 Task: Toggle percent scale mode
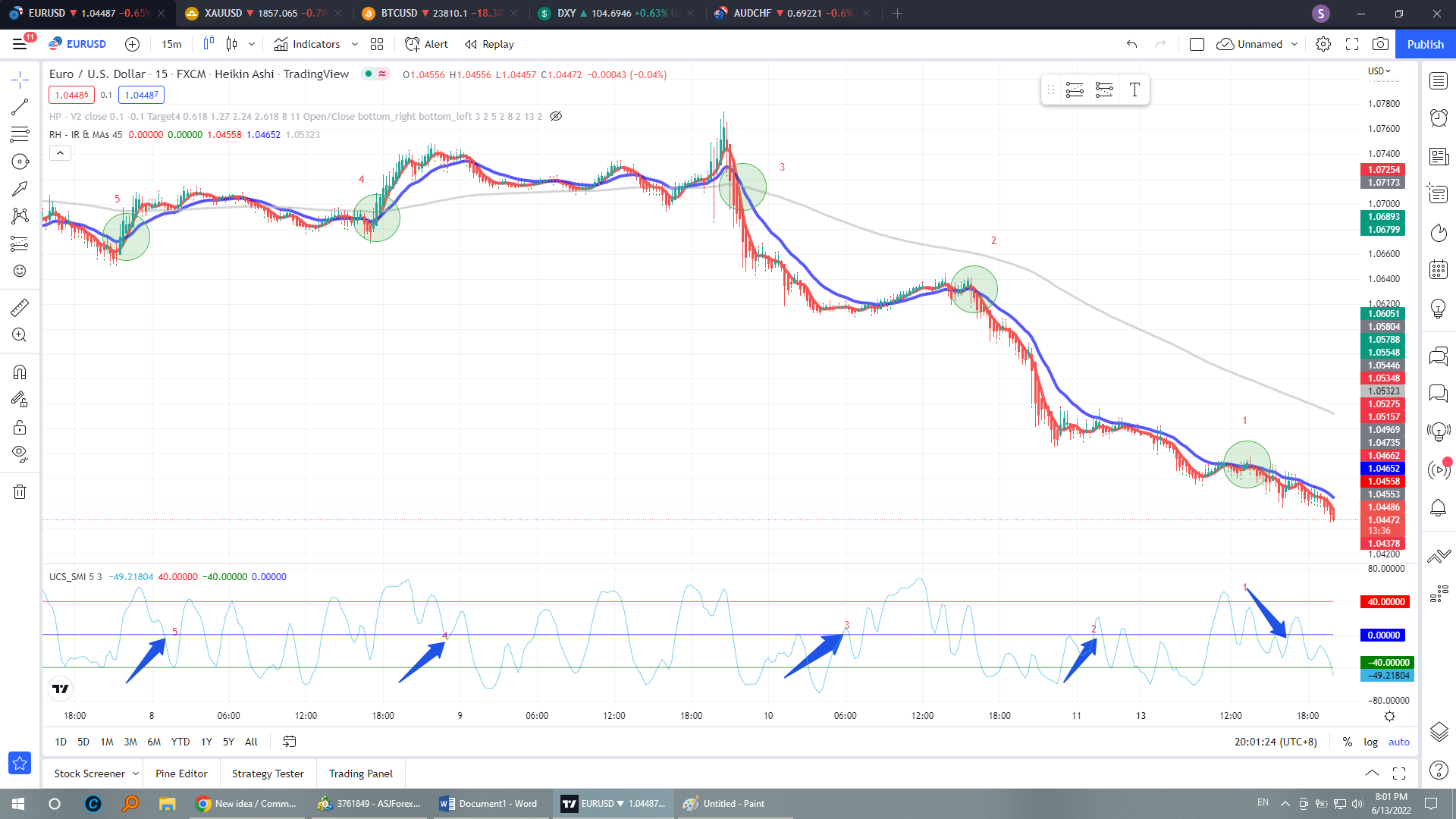coord(1347,742)
